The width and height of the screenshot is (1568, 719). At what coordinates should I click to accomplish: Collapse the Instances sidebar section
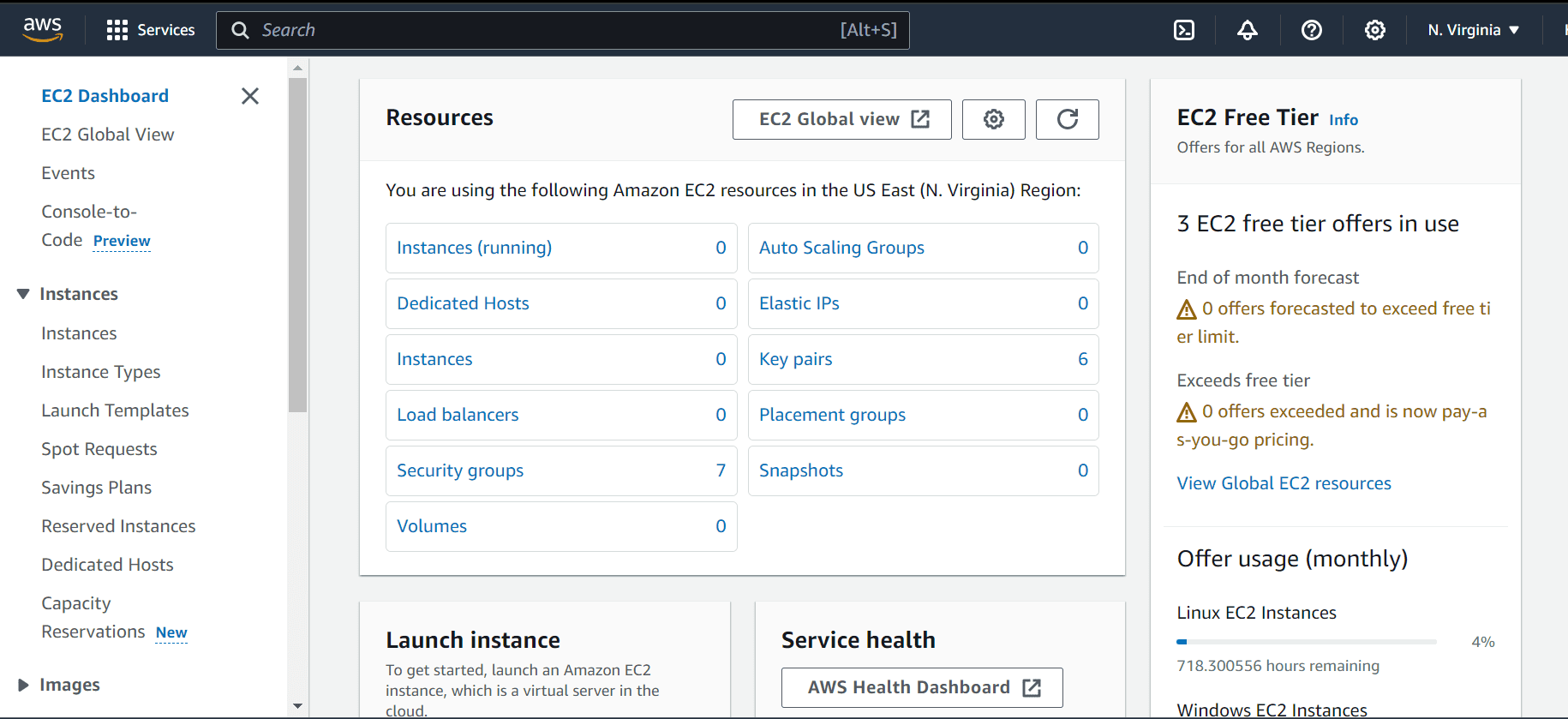tap(23, 294)
